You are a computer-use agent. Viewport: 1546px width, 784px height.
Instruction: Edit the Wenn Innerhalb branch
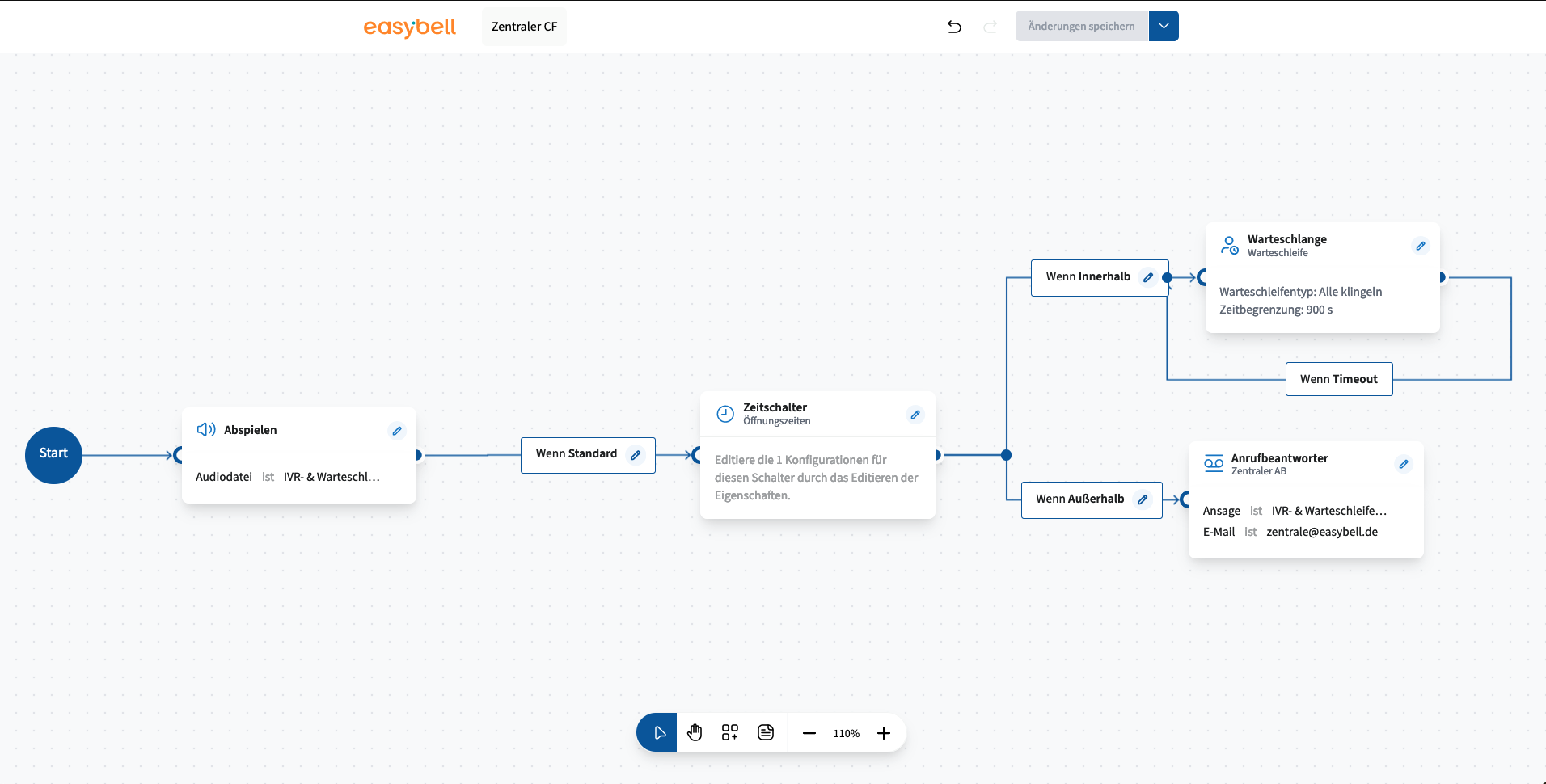(x=1148, y=276)
